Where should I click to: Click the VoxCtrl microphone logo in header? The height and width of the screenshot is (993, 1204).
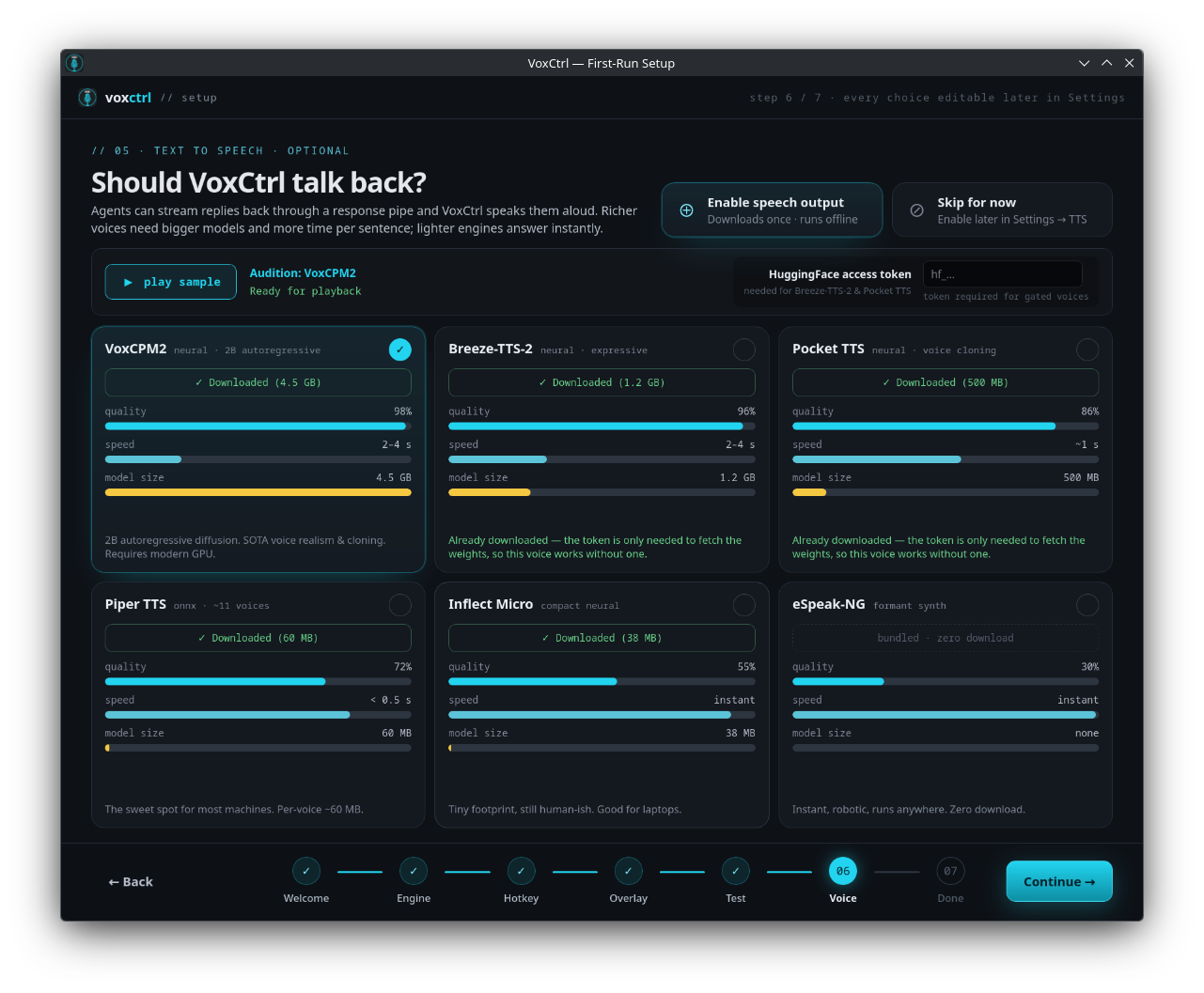click(87, 98)
